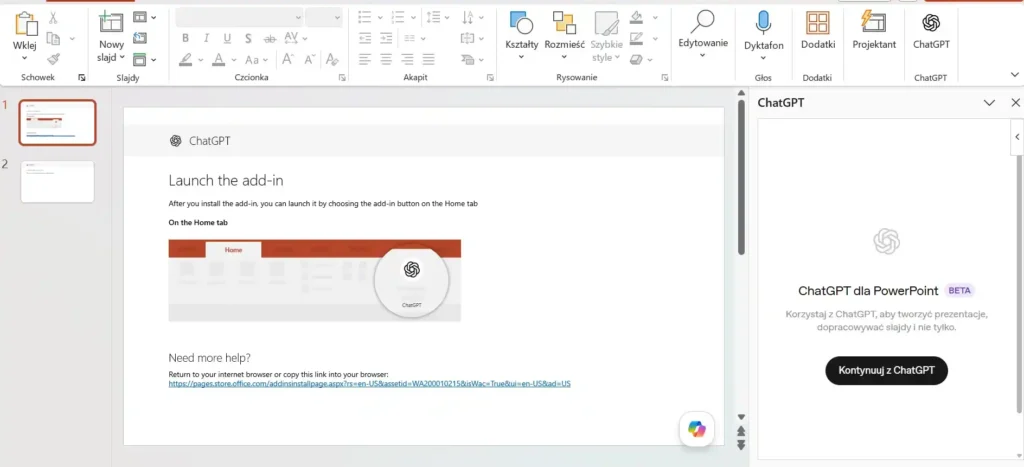Screen dimensions: 1024x467
Task: Close the ChatGPT task pane
Action: tap(1015, 103)
